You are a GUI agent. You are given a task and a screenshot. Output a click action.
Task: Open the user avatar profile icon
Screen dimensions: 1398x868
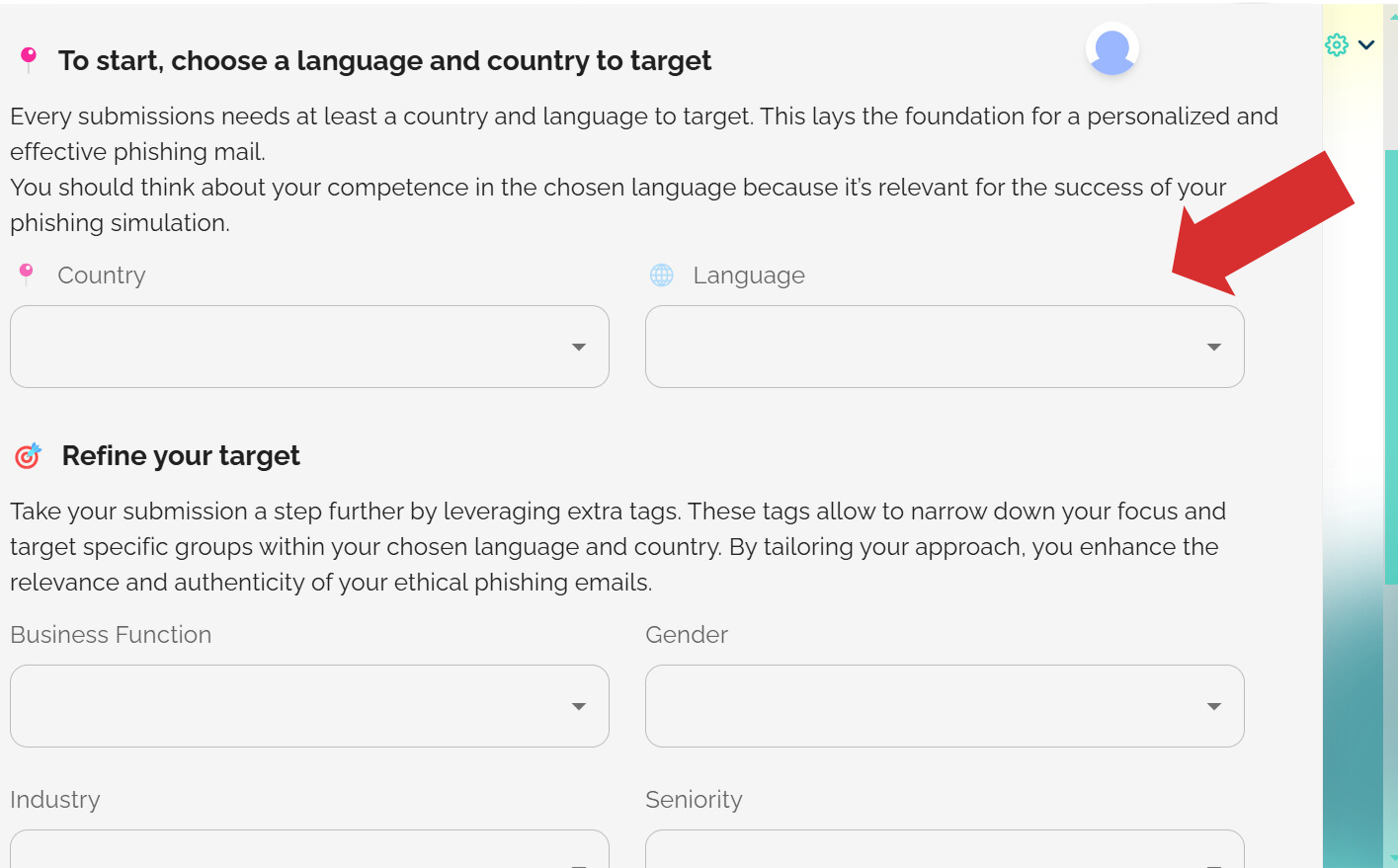[1111, 49]
